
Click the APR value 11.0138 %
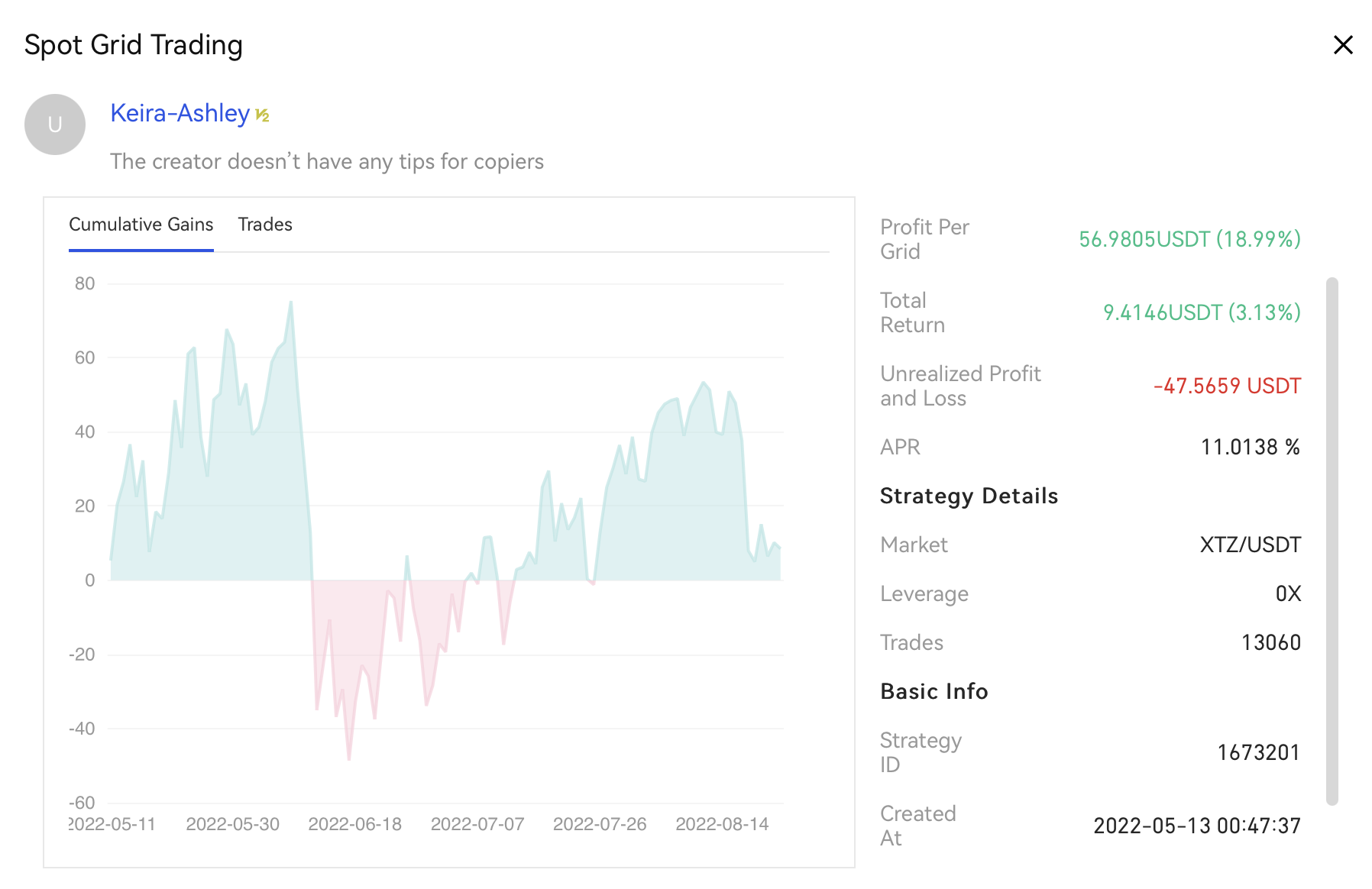pyautogui.click(x=1250, y=447)
